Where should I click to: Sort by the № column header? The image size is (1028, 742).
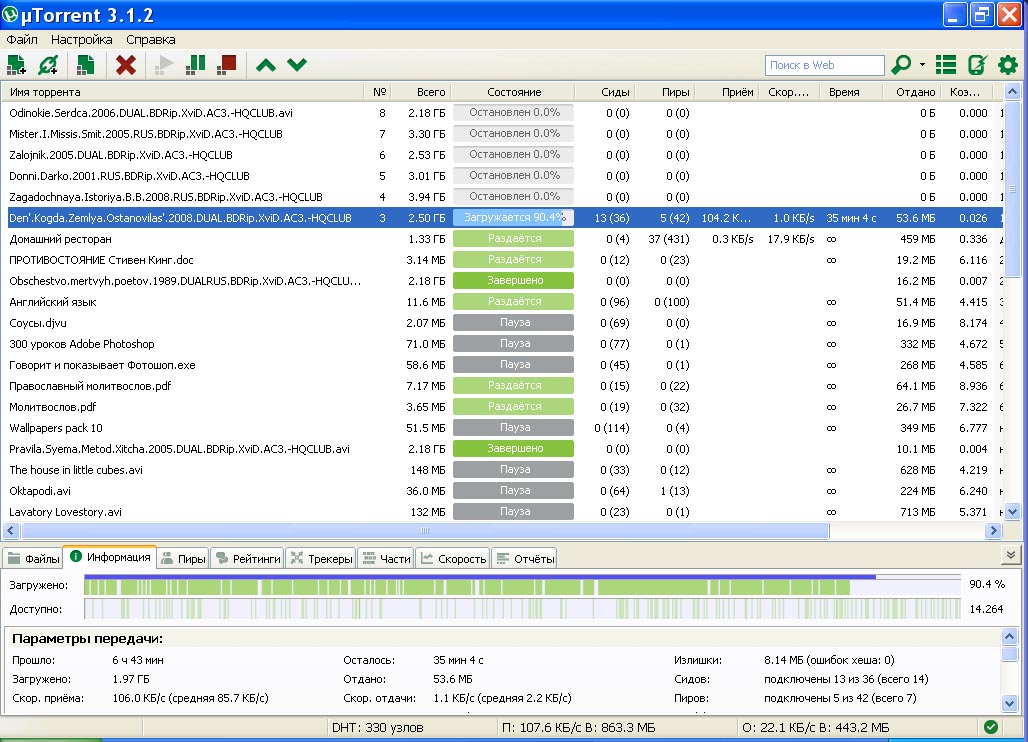tap(380, 92)
